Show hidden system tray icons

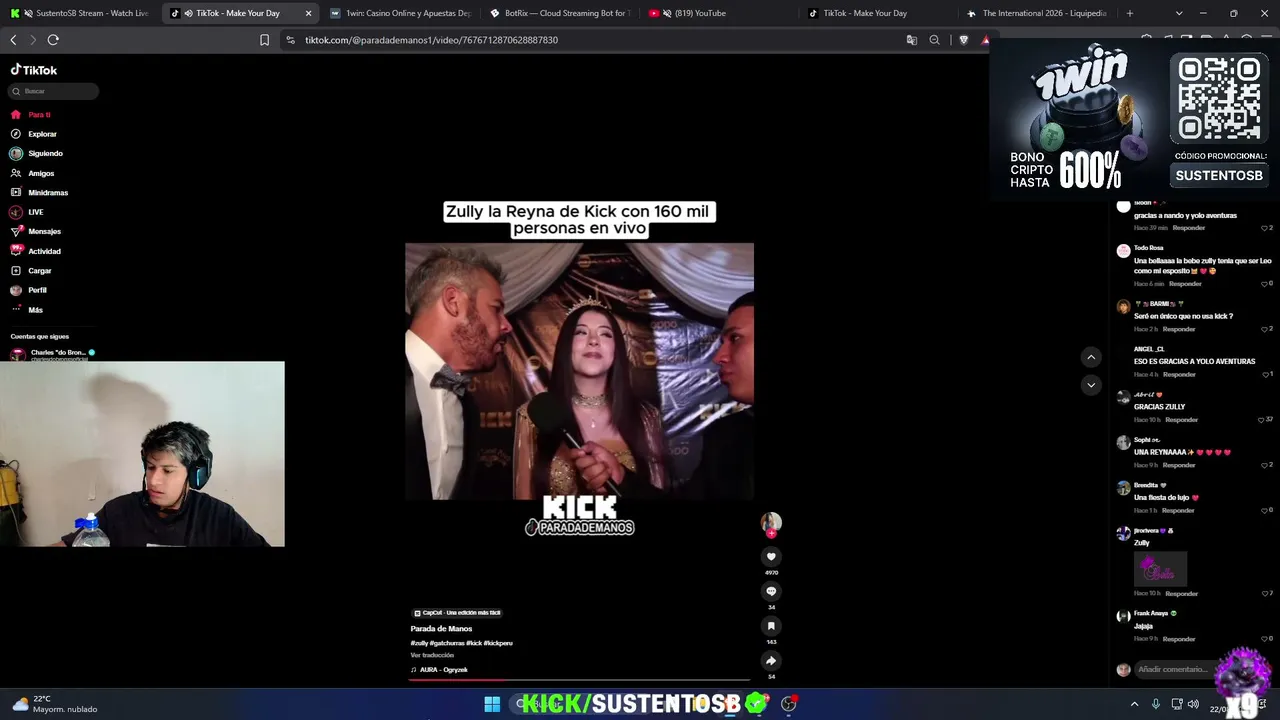[1134, 704]
